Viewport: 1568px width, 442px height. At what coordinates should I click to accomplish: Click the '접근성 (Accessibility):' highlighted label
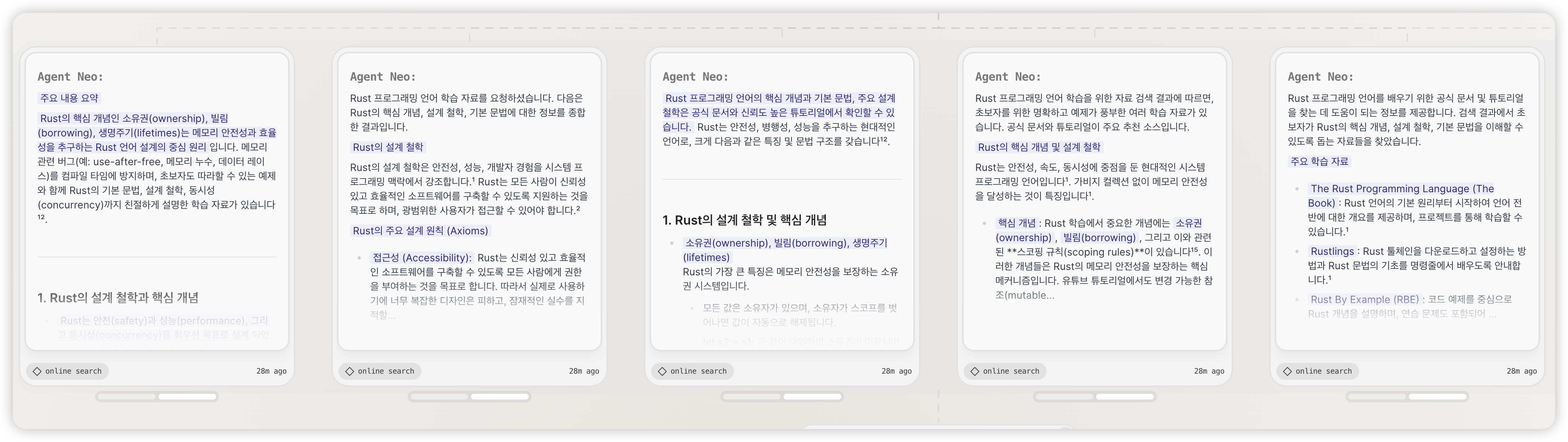click(x=422, y=258)
